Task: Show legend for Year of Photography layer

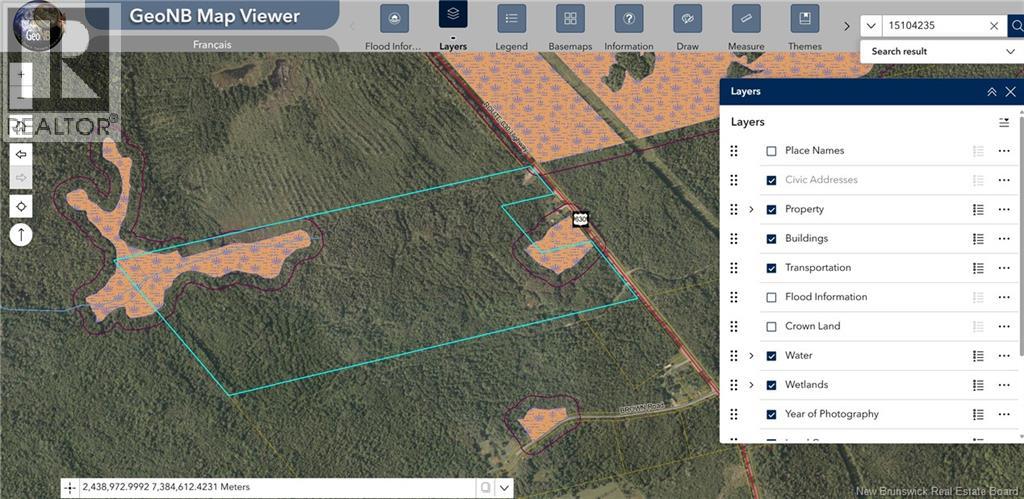Action: (978, 414)
